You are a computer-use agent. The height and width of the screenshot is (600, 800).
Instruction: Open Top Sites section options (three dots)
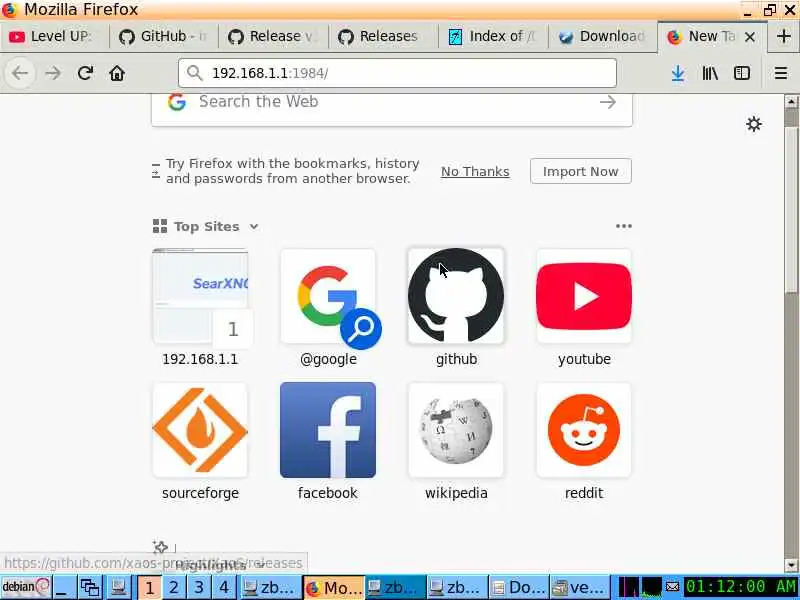coord(623,226)
